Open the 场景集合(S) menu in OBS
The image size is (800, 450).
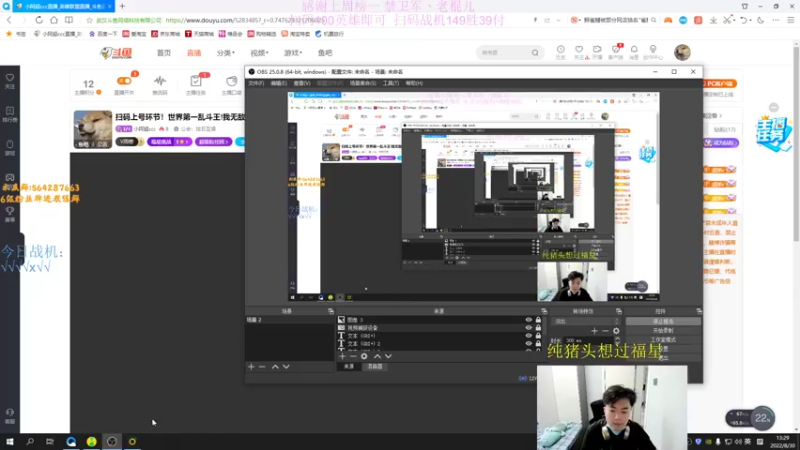[x=363, y=83]
